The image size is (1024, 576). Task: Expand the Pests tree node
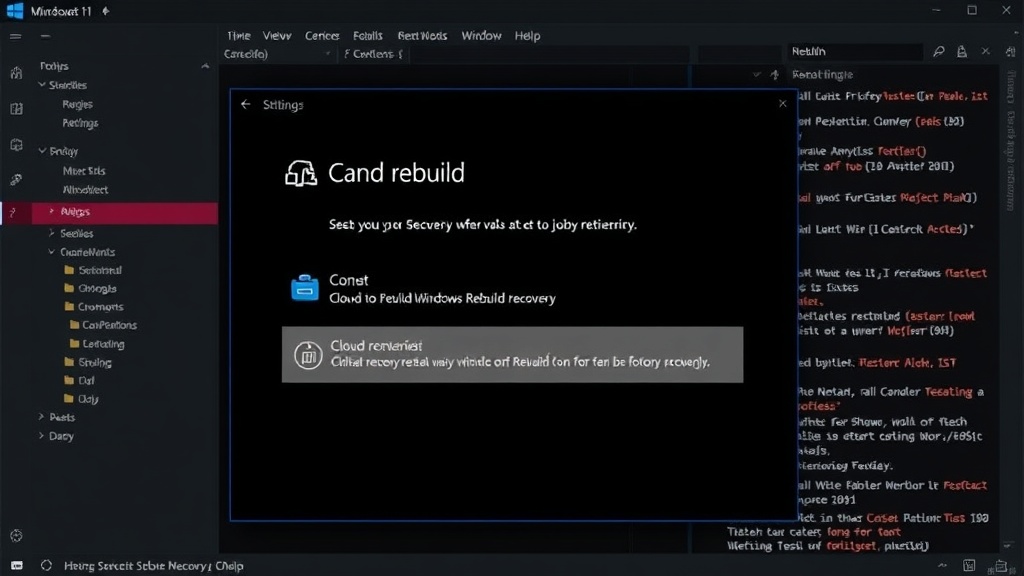click(x=41, y=417)
